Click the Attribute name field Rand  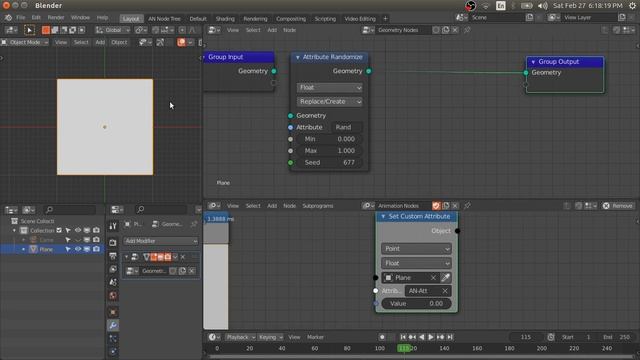point(346,127)
